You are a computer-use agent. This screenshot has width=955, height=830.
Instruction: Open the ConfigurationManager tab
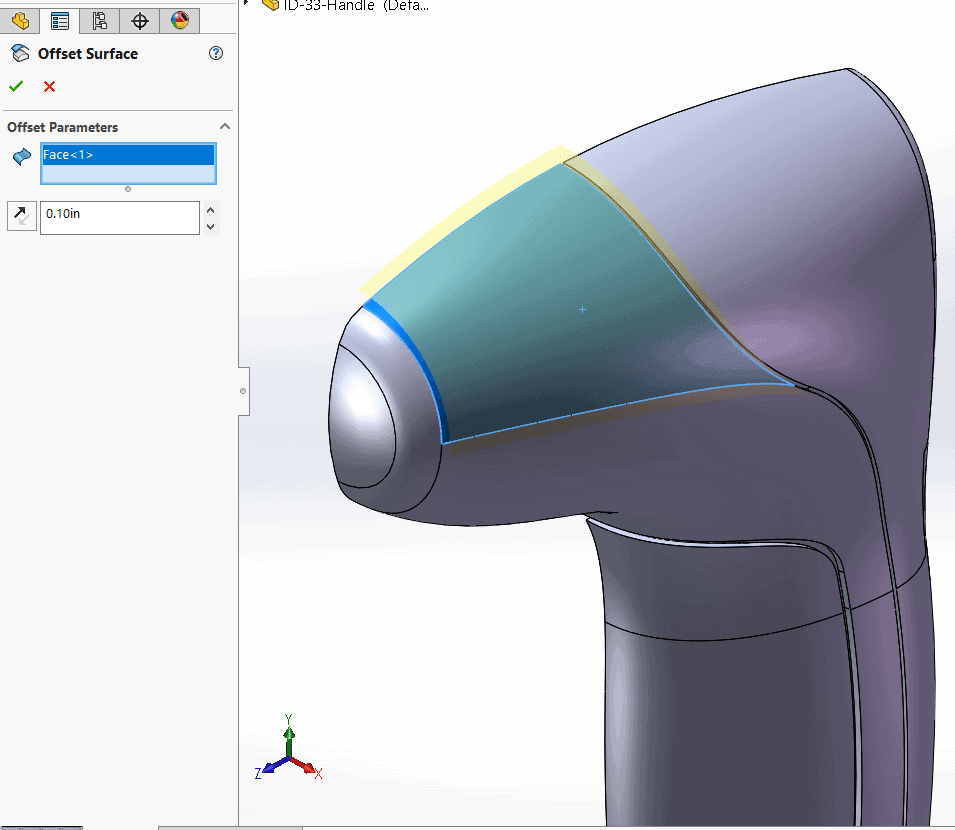pyautogui.click(x=99, y=21)
